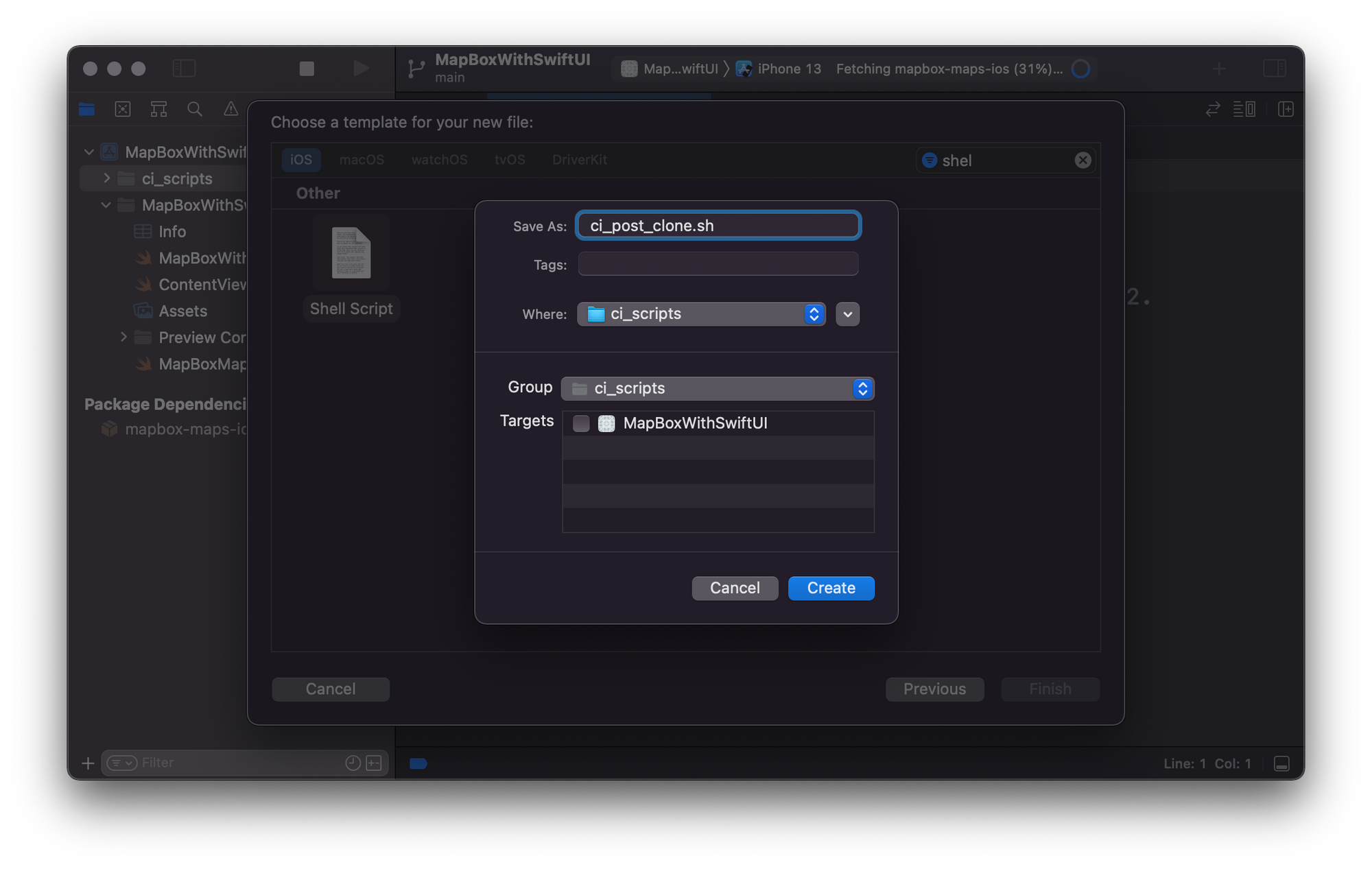Open the Source Control navigator icon
The height and width of the screenshot is (869, 1372).
click(x=123, y=109)
